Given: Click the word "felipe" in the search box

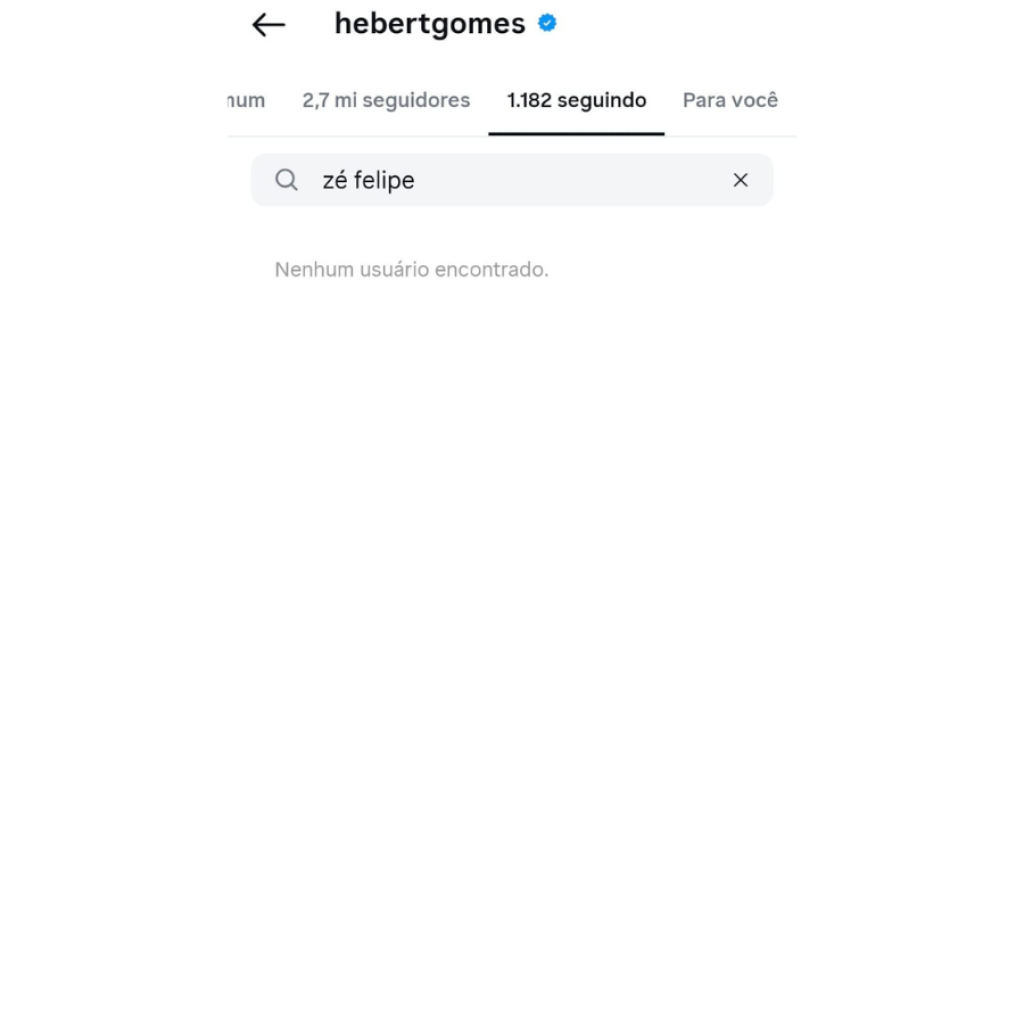Looking at the screenshot, I should 384,181.
